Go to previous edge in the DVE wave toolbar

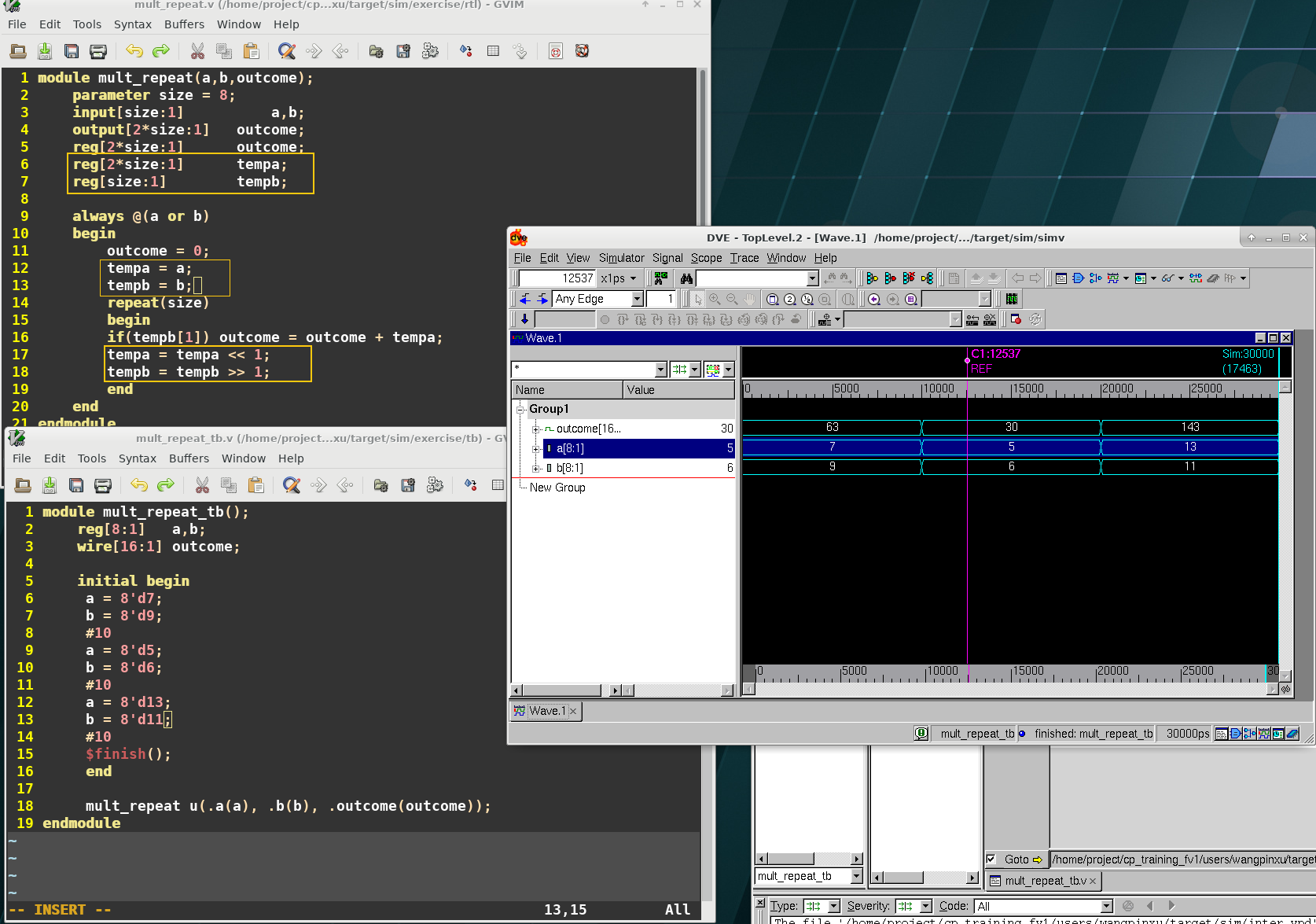(525, 299)
